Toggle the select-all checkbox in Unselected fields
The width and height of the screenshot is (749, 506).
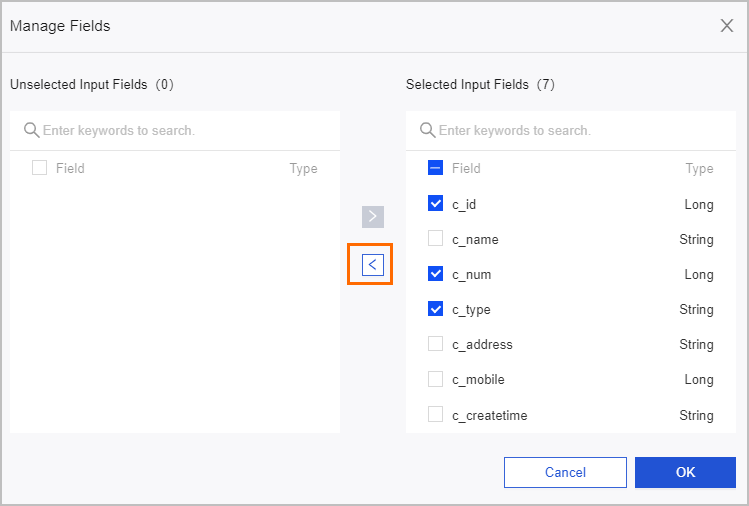[x=40, y=168]
